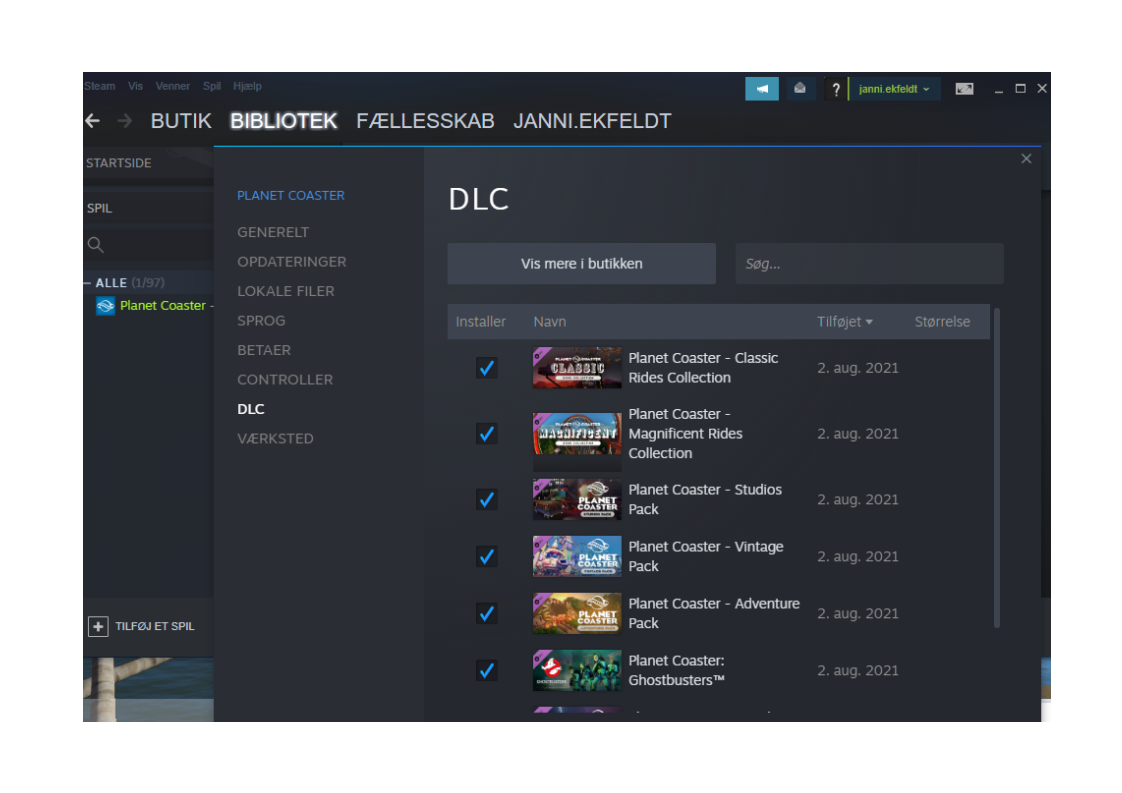The height and width of the screenshot is (793, 1122).
Task: Open the Steam menu
Action: pyautogui.click(x=99, y=86)
